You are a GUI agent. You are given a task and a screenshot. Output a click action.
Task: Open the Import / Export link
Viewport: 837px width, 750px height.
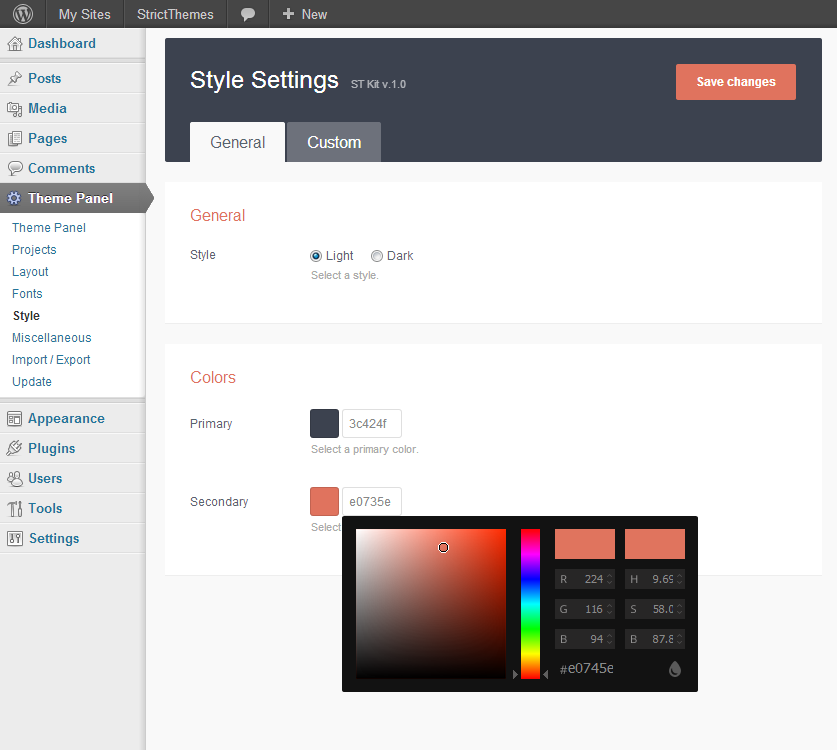click(x=51, y=360)
